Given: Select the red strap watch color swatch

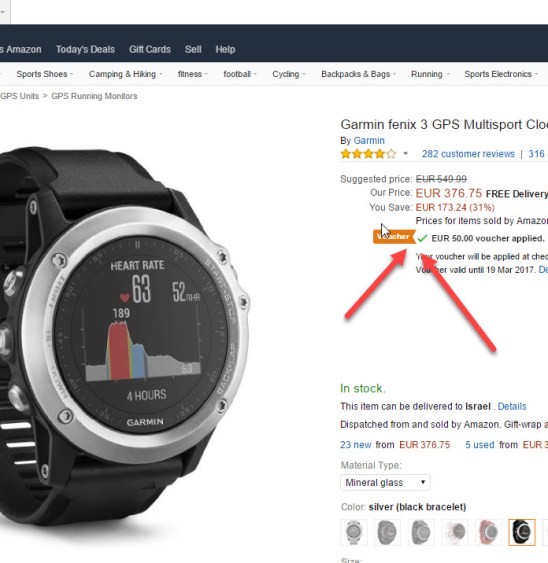Looking at the screenshot, I should pyautogui.click(x=488, y=532).
